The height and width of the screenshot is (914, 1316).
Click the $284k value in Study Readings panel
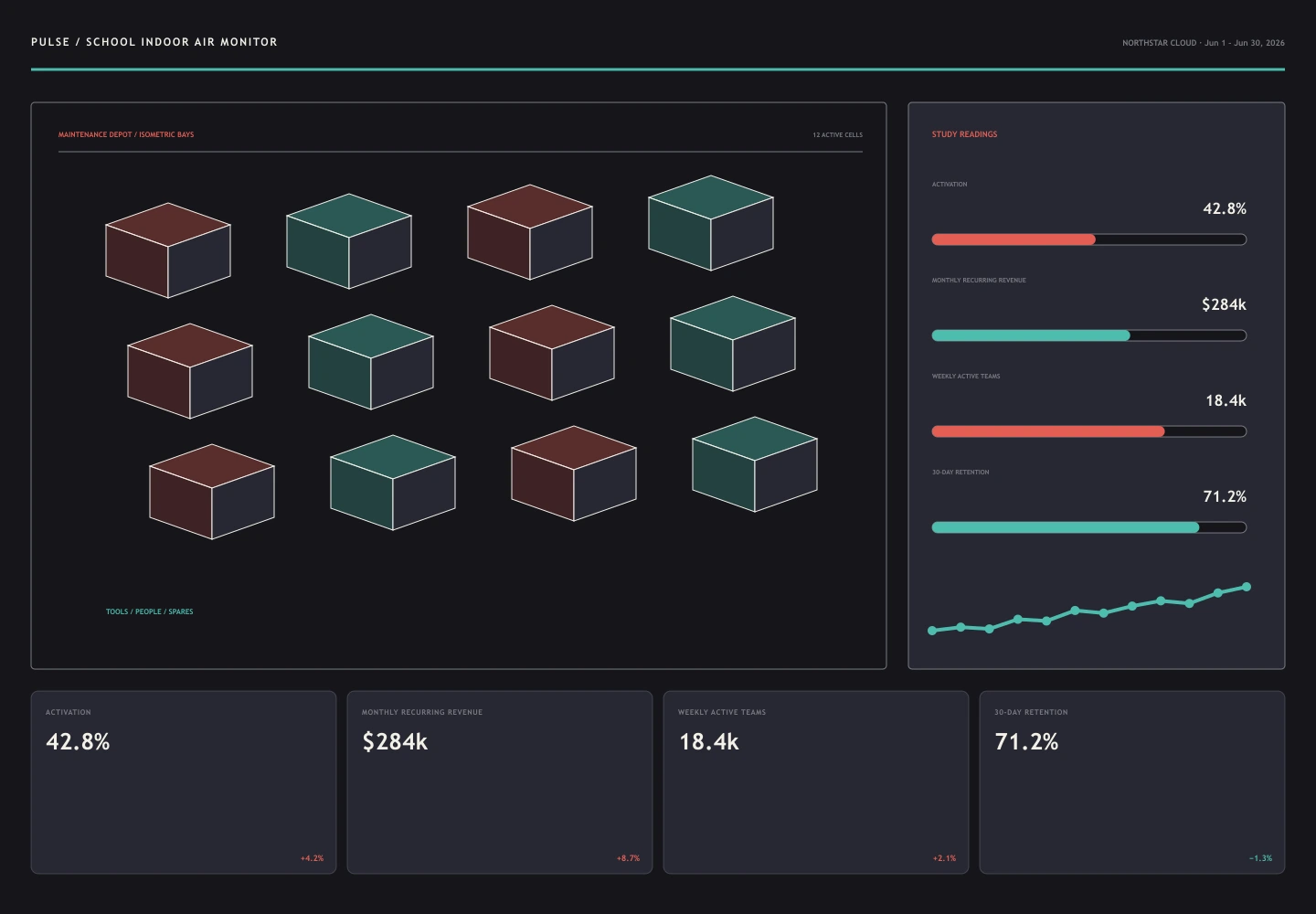click(1225, 304)
